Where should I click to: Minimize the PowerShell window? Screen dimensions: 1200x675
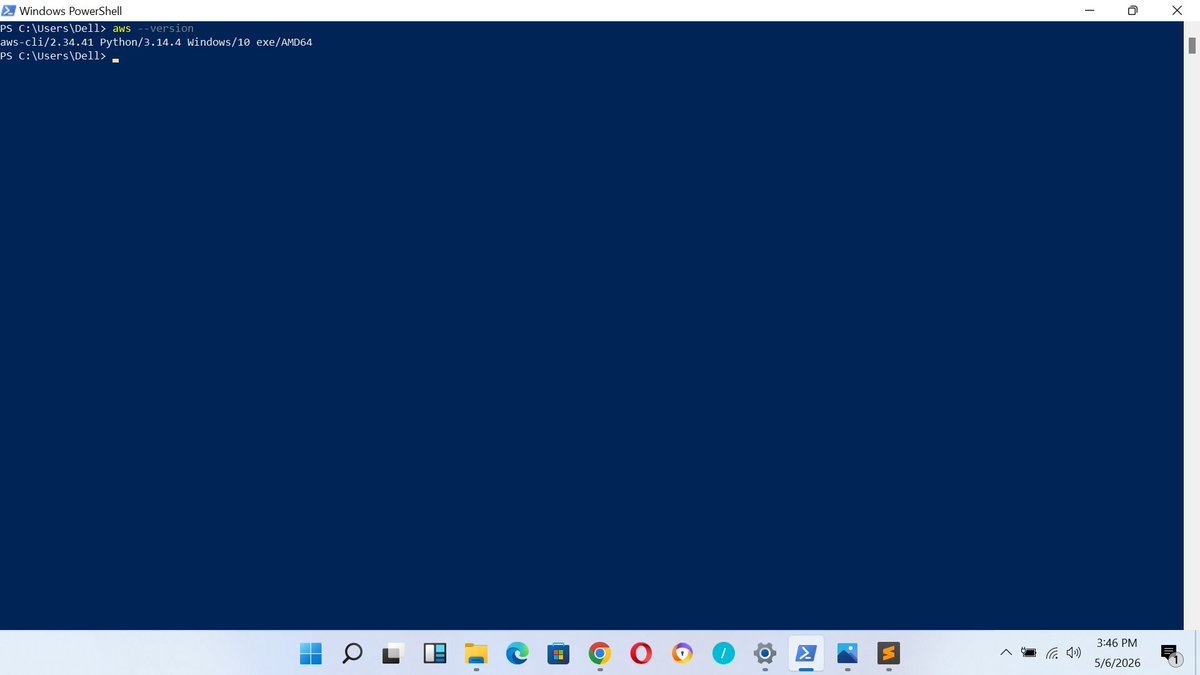(x=1089, y=10)
